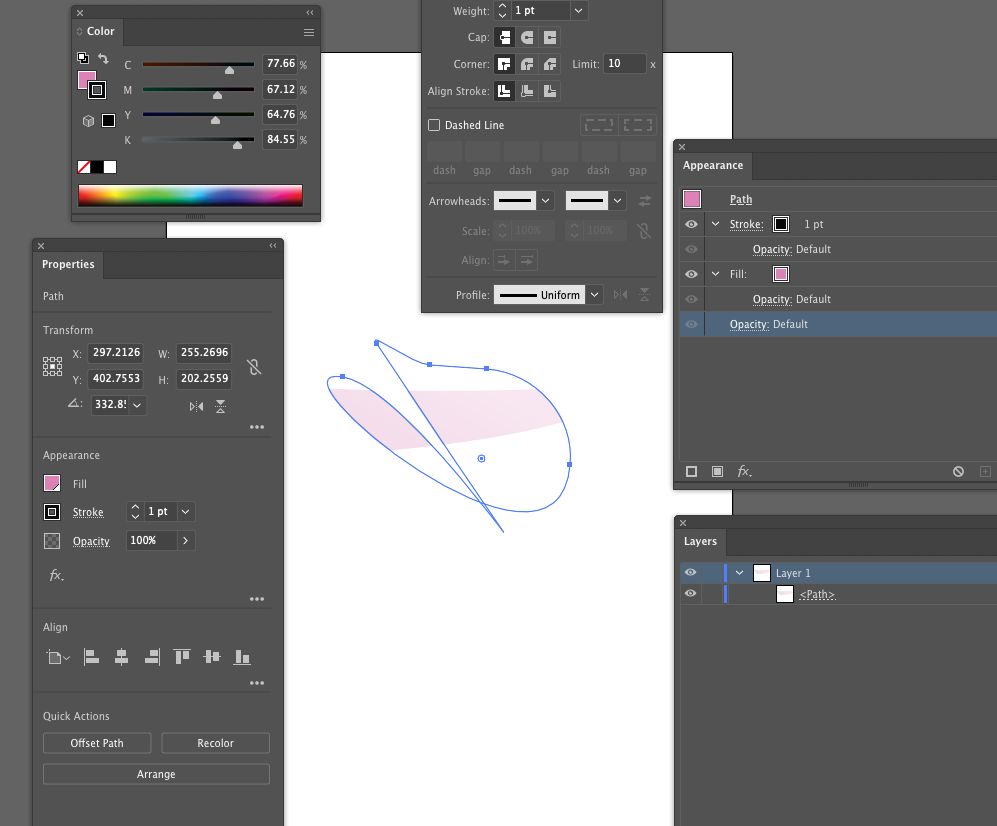Open Properties stroke weight dropdown
The height and width of the screenshot is (826, 997).
click(185, 511)
